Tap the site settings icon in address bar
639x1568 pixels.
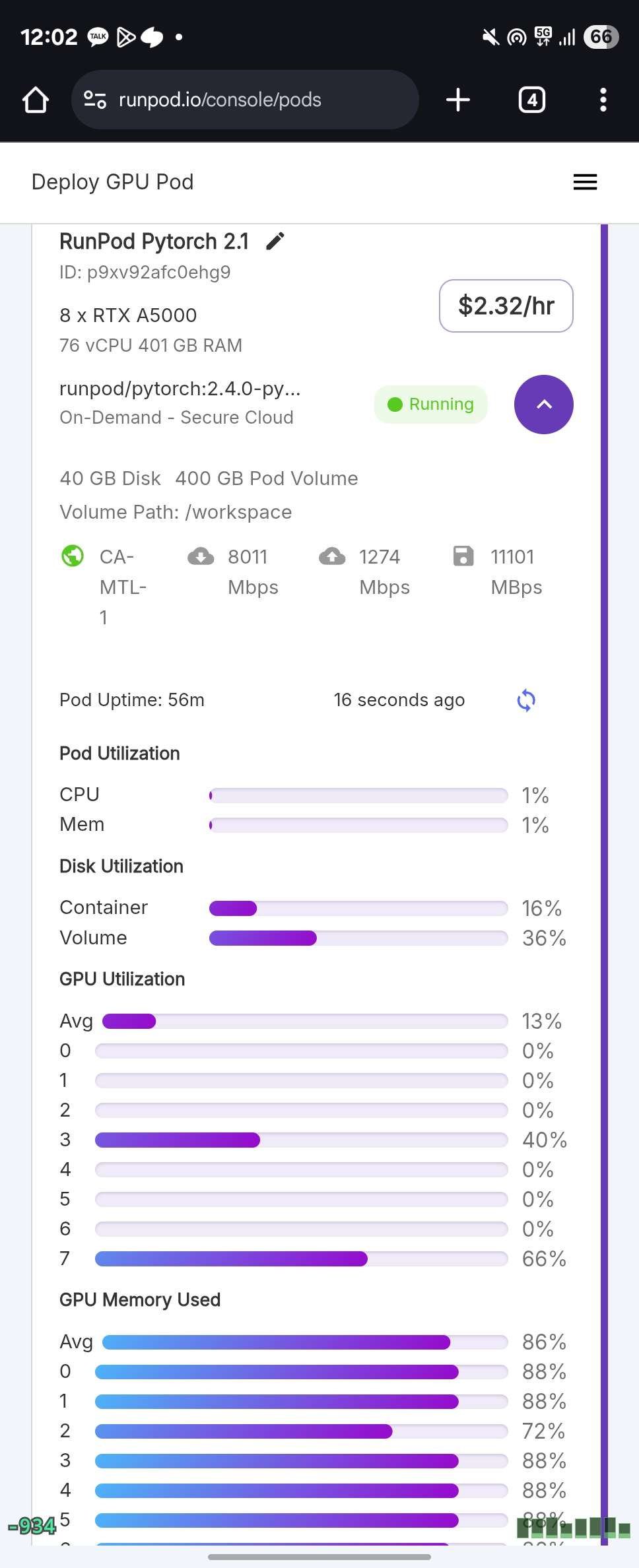click(x=95, y=100)
